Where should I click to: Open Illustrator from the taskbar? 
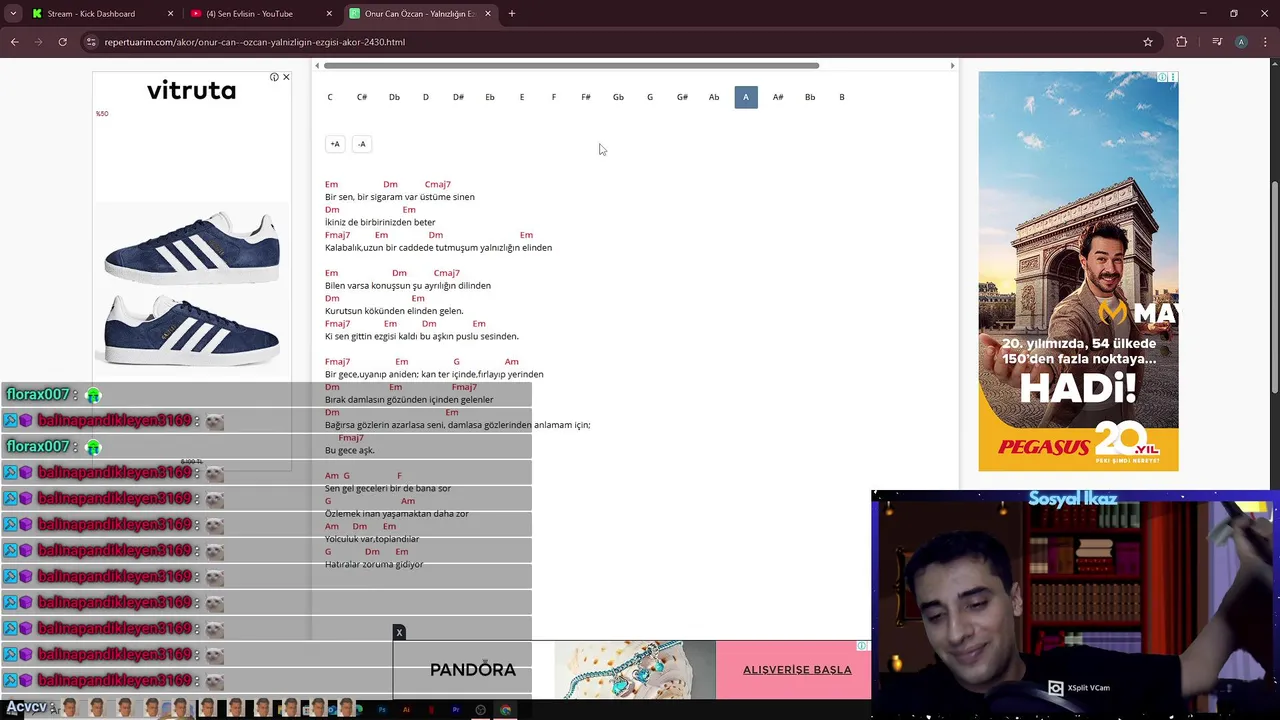click(x=406, y=710)
